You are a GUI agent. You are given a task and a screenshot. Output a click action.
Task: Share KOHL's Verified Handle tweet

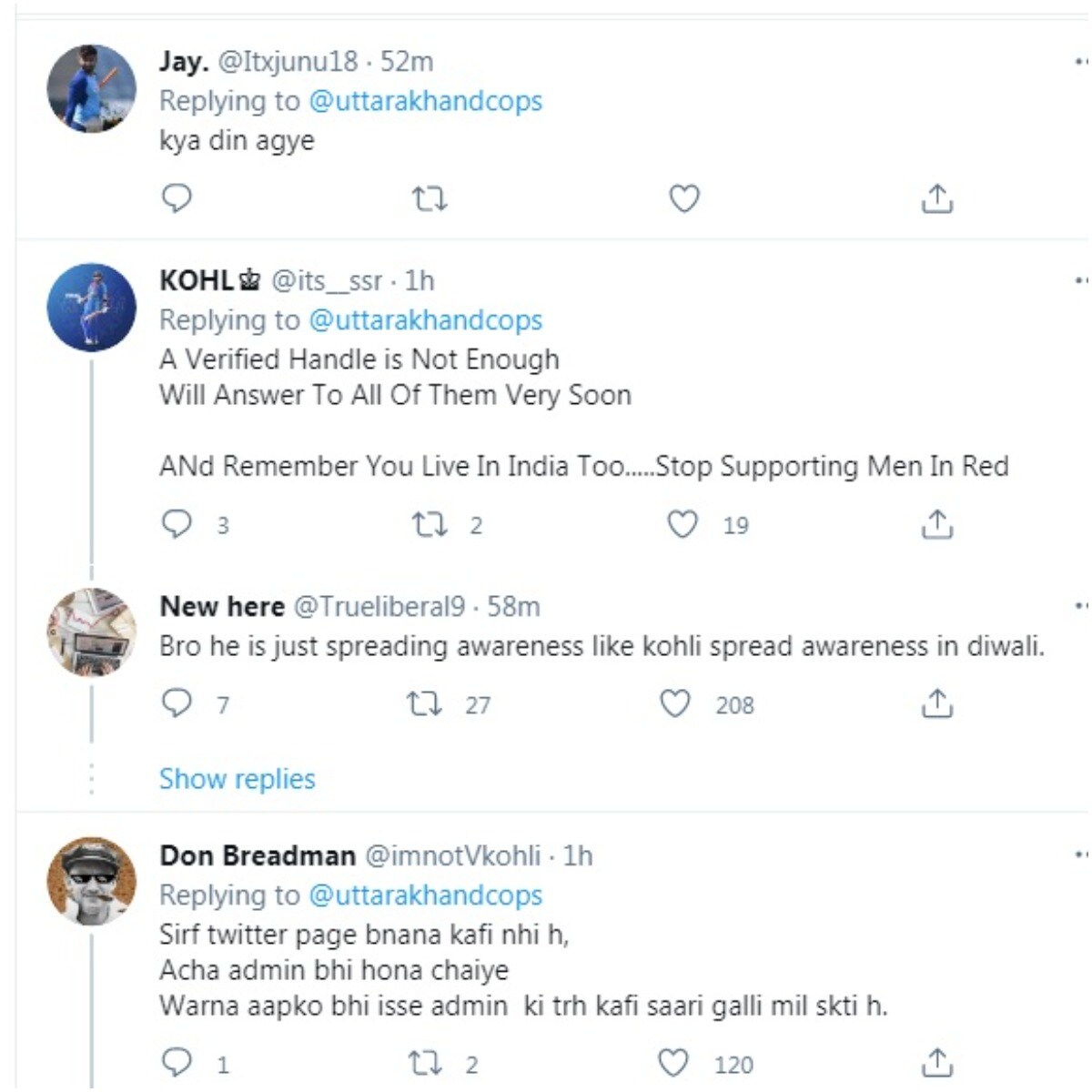(x=936, y=524)
